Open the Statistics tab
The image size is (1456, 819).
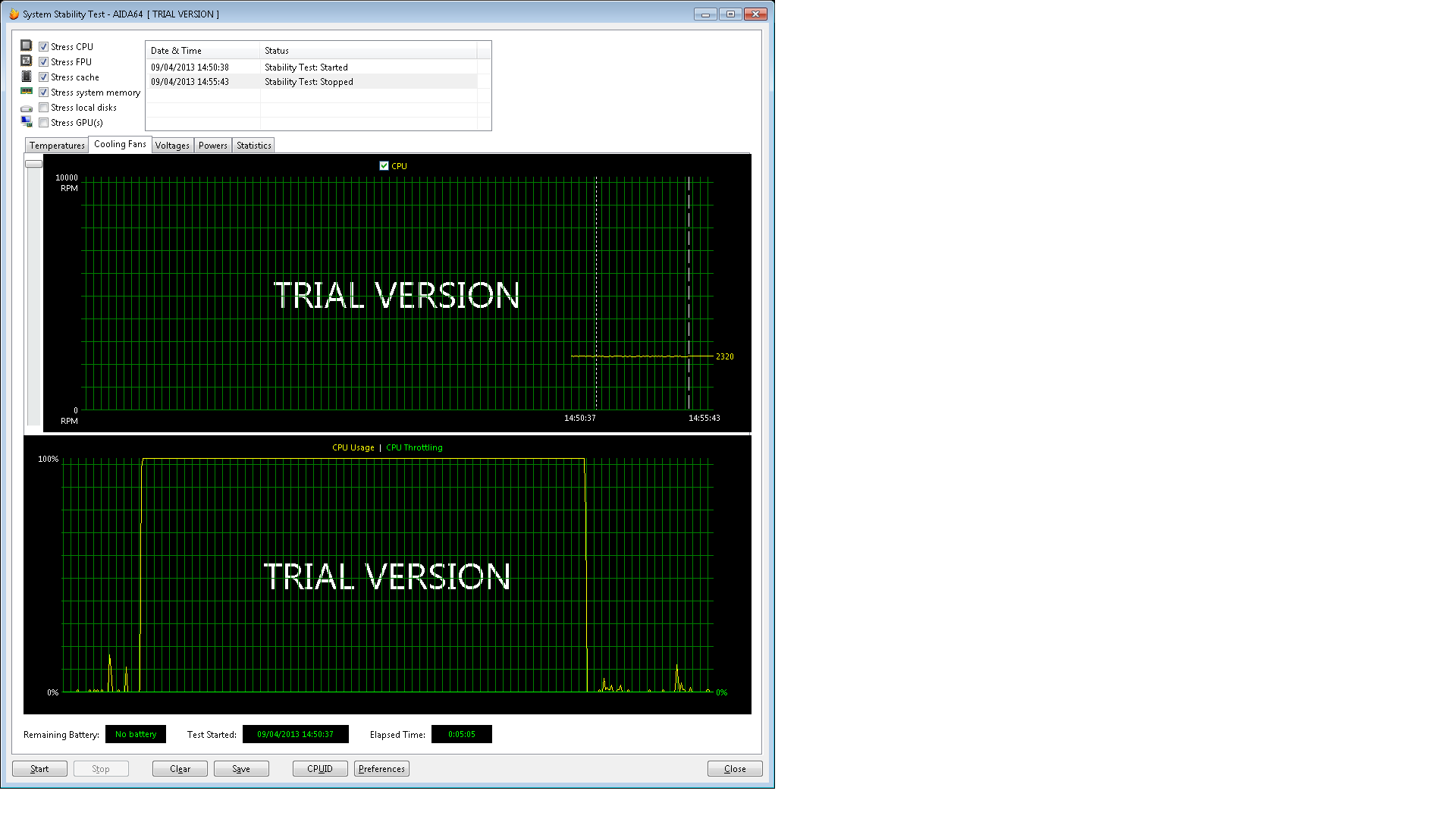(x=253, y=146)
